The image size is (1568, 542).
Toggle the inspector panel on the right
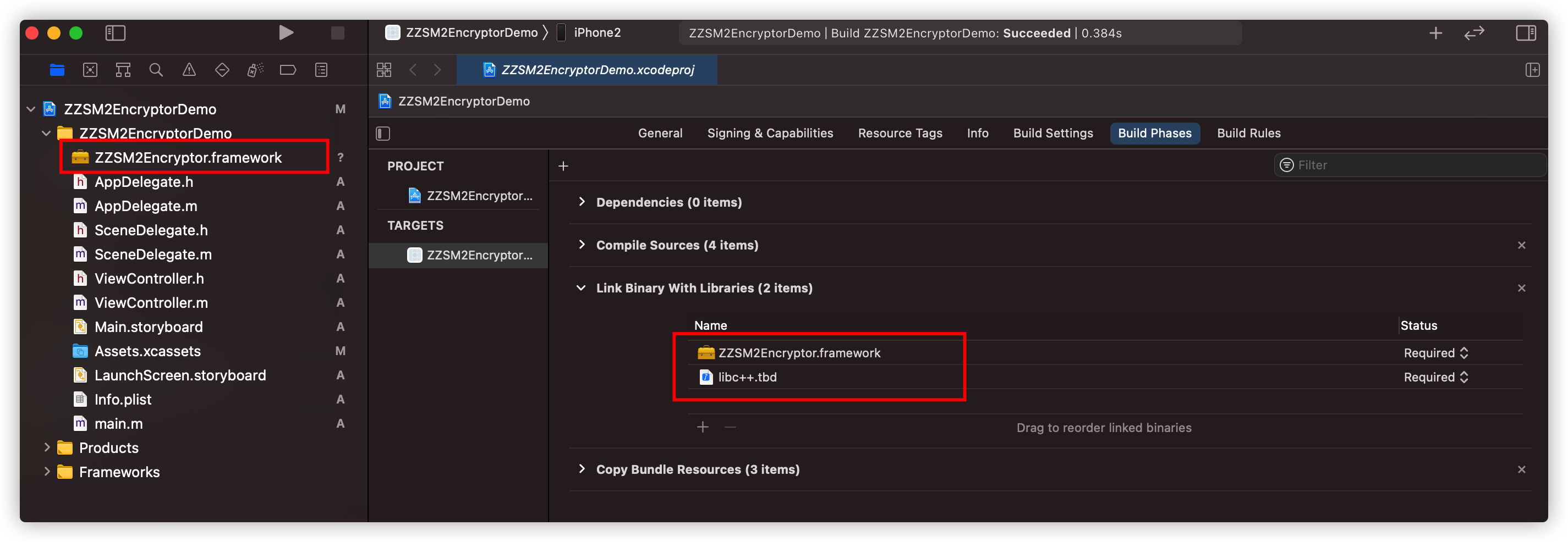[1526, 33]
